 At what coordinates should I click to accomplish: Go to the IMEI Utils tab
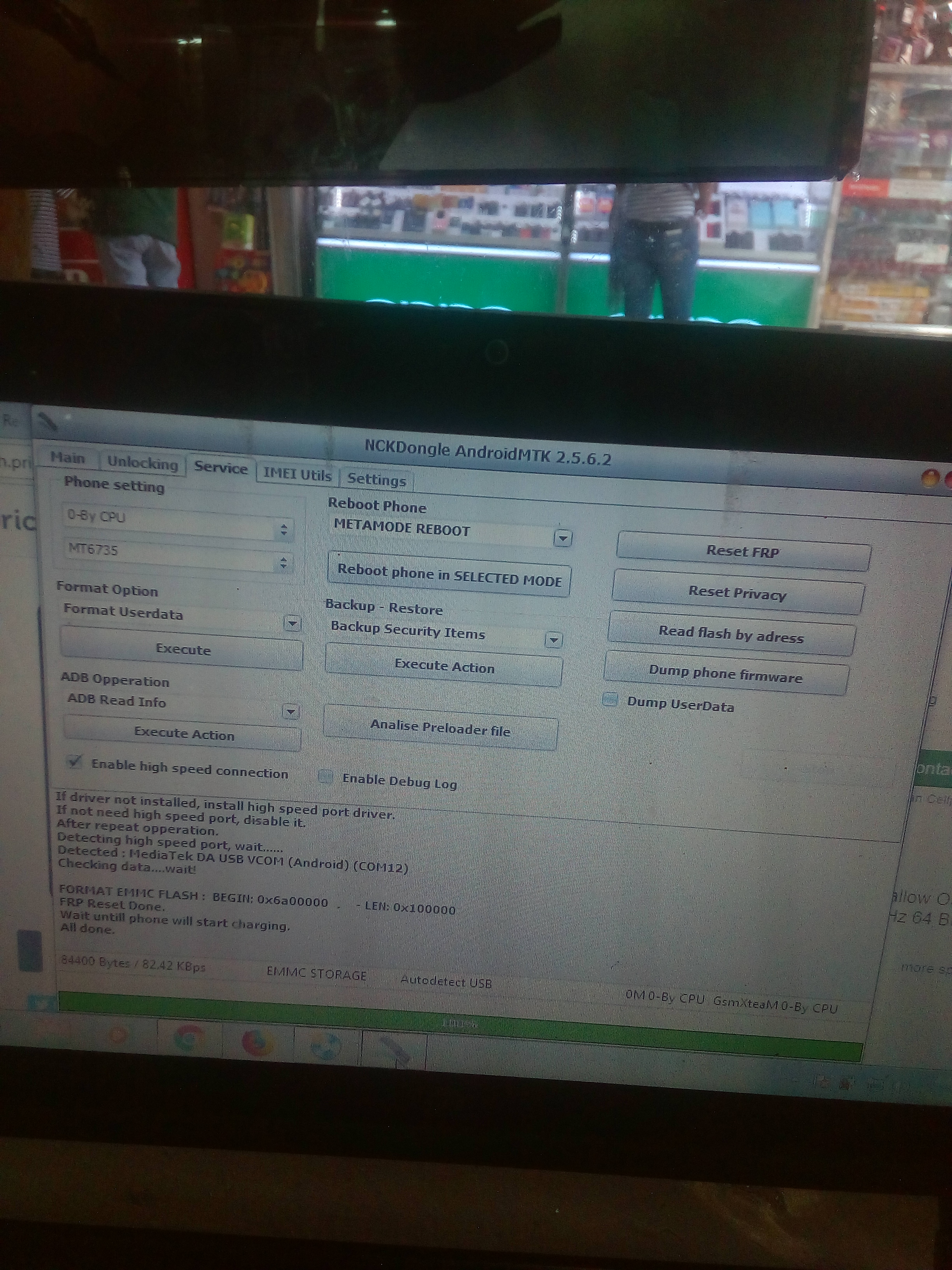click(297, 474)
